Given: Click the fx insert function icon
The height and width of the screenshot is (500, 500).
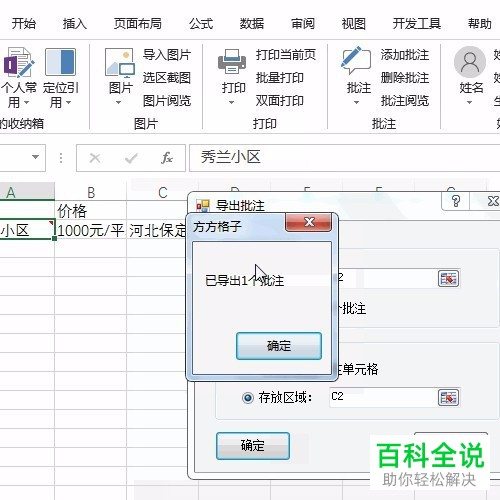Looking at the screenshot, I should (167, 158).
